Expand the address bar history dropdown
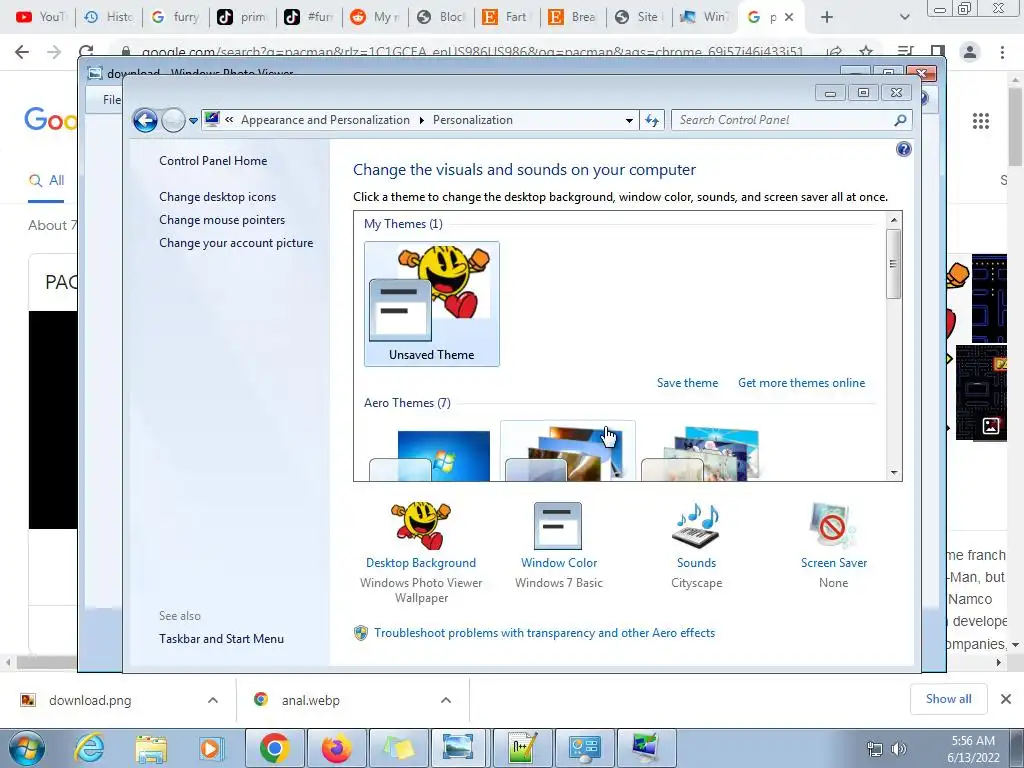Image resolution: width=1024 pixels, height=768 pixels. [x=629, y=120]
